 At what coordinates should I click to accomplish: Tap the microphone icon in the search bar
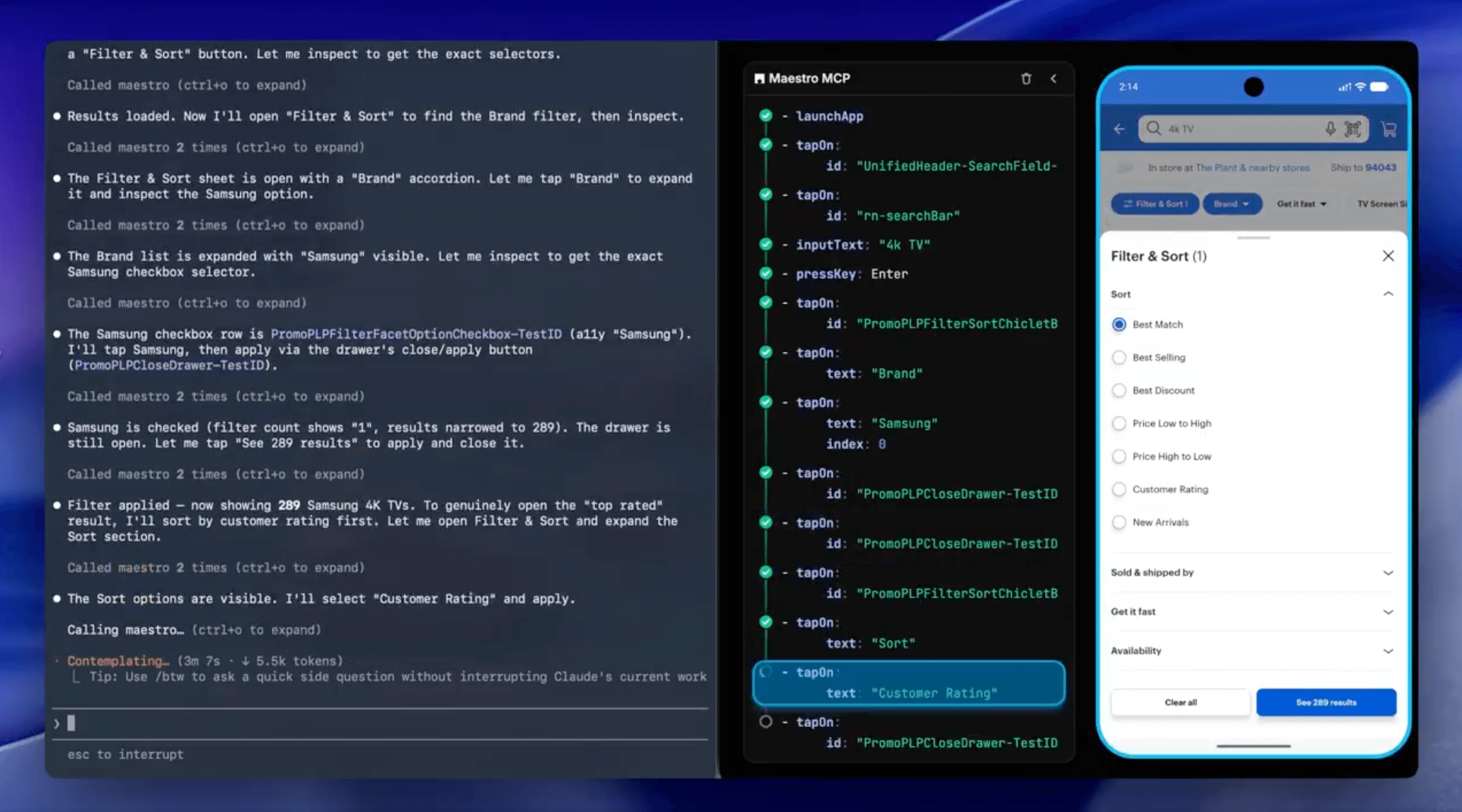pyautogui.click(x=1330, y=129)
